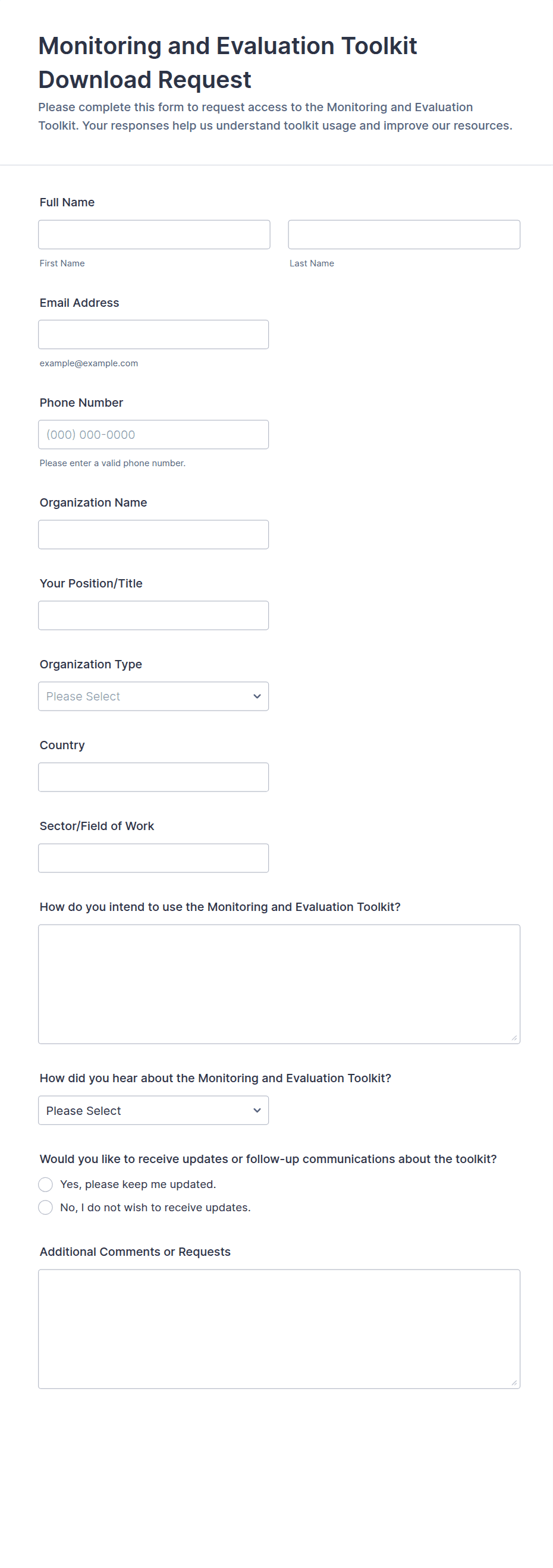Viewport: 553px width, 1568px height.
Task: Open the 'How did you hear' dropdown
Action: (x=153, y=1110)
